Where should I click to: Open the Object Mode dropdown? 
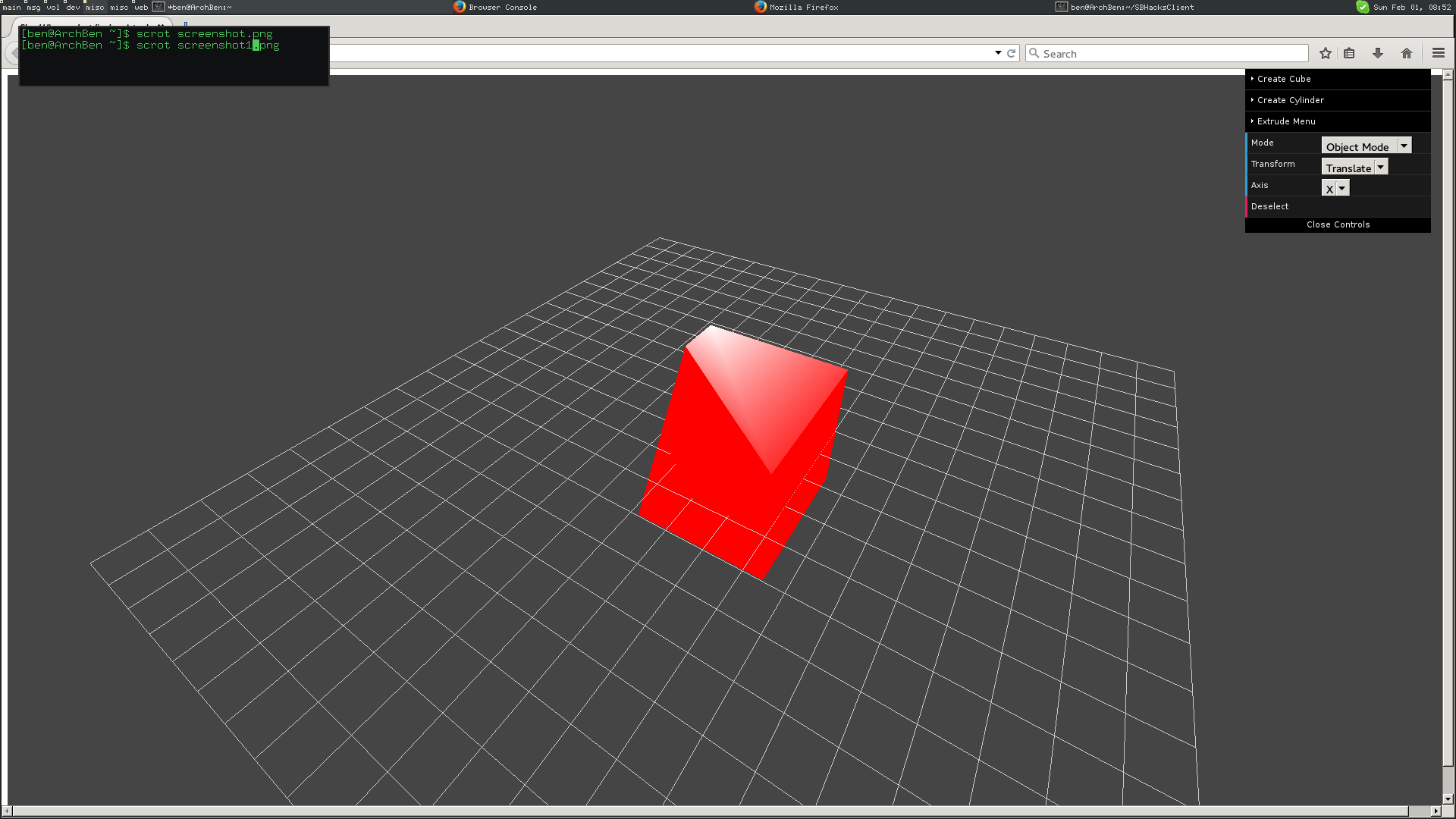tap(1366, 146)
